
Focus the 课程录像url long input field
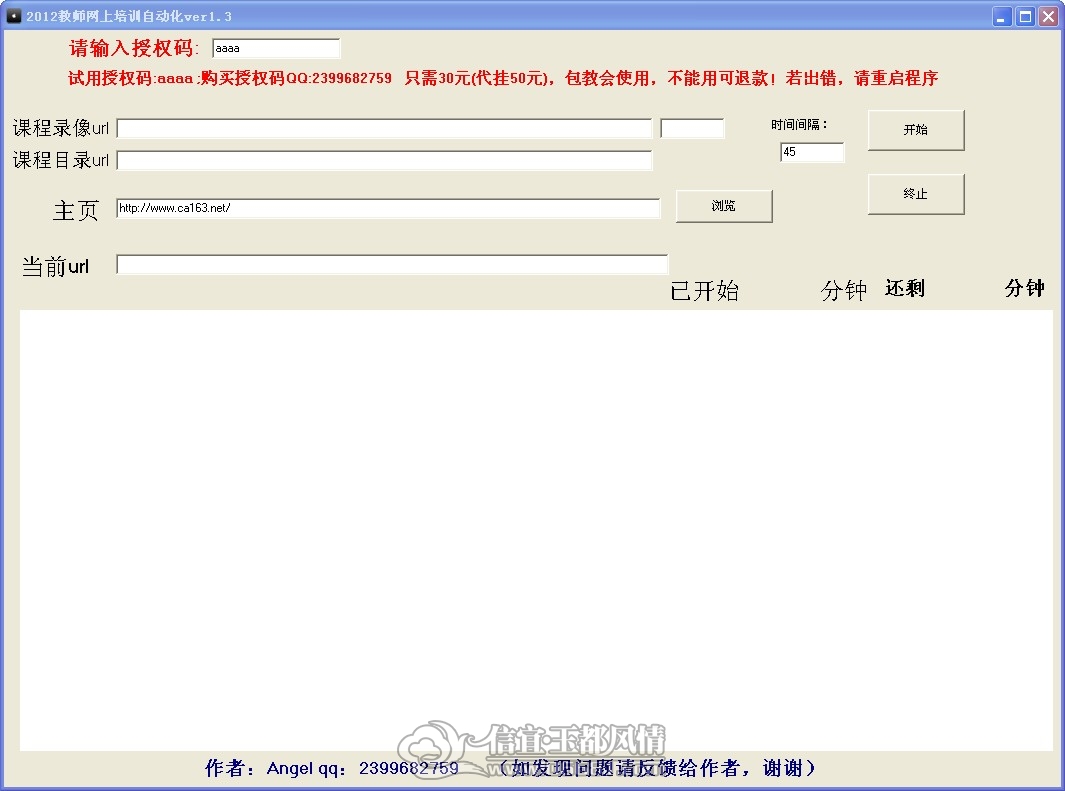pyautogui.click(x=384, y=128)
